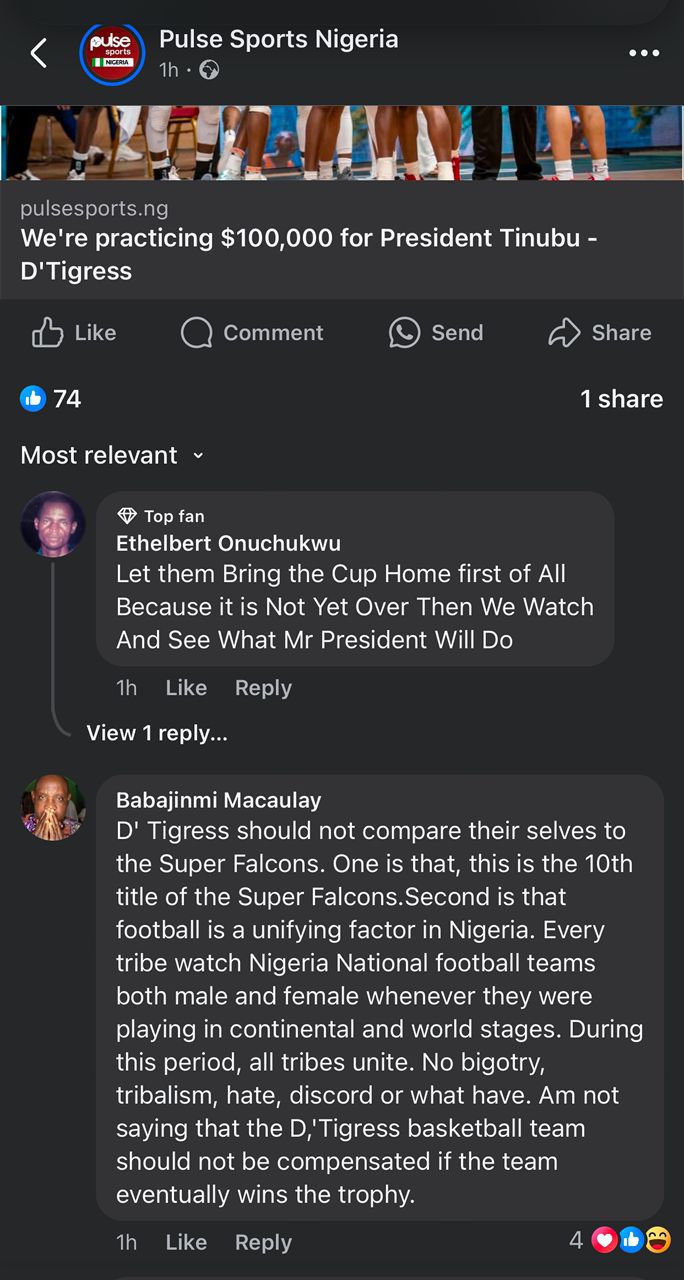Open Babajinmi Macaulay's profile picture
684x1280 pixels.
pos(53,807)
